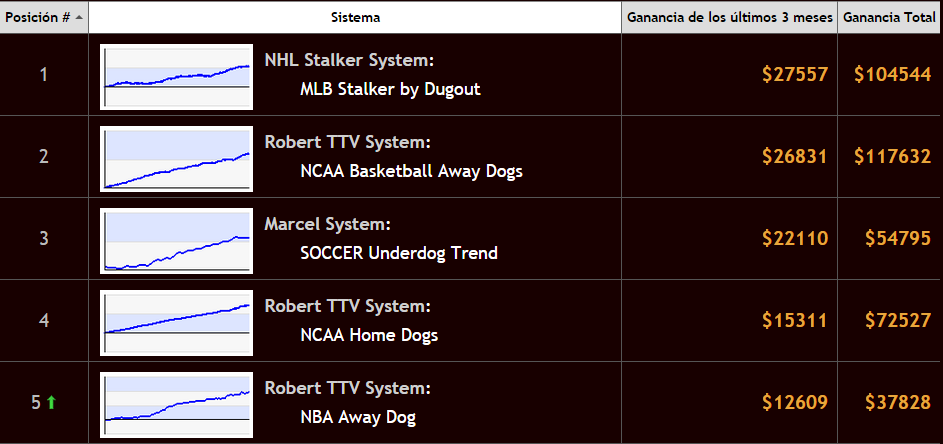Click the Marcel System name
The width and height of the screenshot is (943, 444).
[x=328, y=224]
